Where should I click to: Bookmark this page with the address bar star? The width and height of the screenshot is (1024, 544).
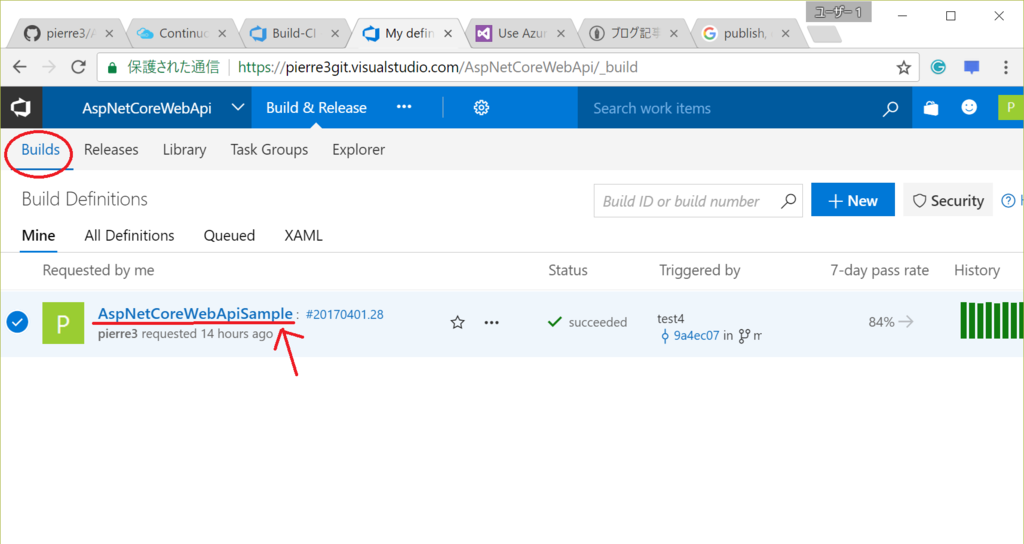click(904, 67)
